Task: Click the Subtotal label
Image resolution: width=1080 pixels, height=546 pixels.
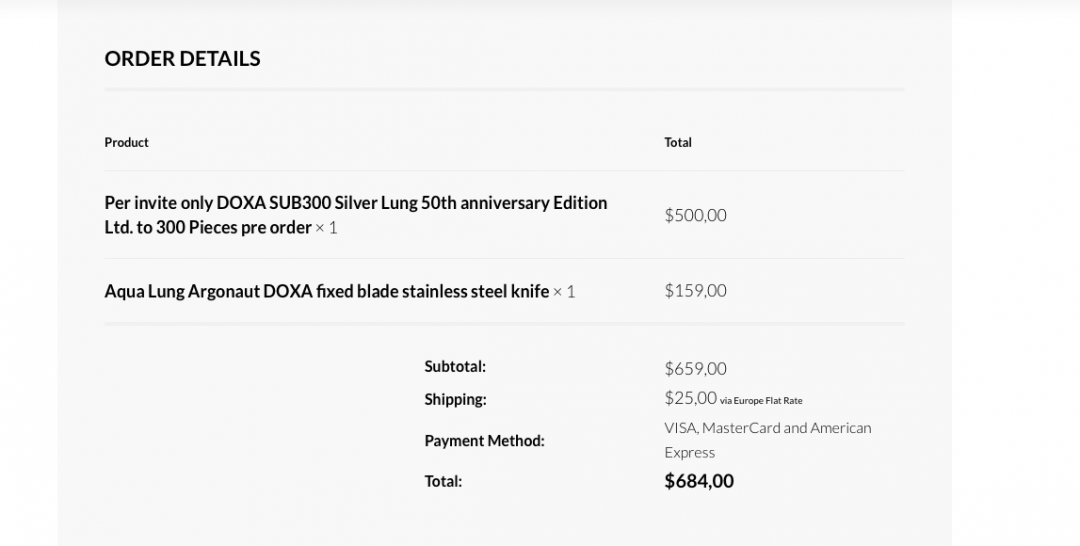Action: pos(455,367)
